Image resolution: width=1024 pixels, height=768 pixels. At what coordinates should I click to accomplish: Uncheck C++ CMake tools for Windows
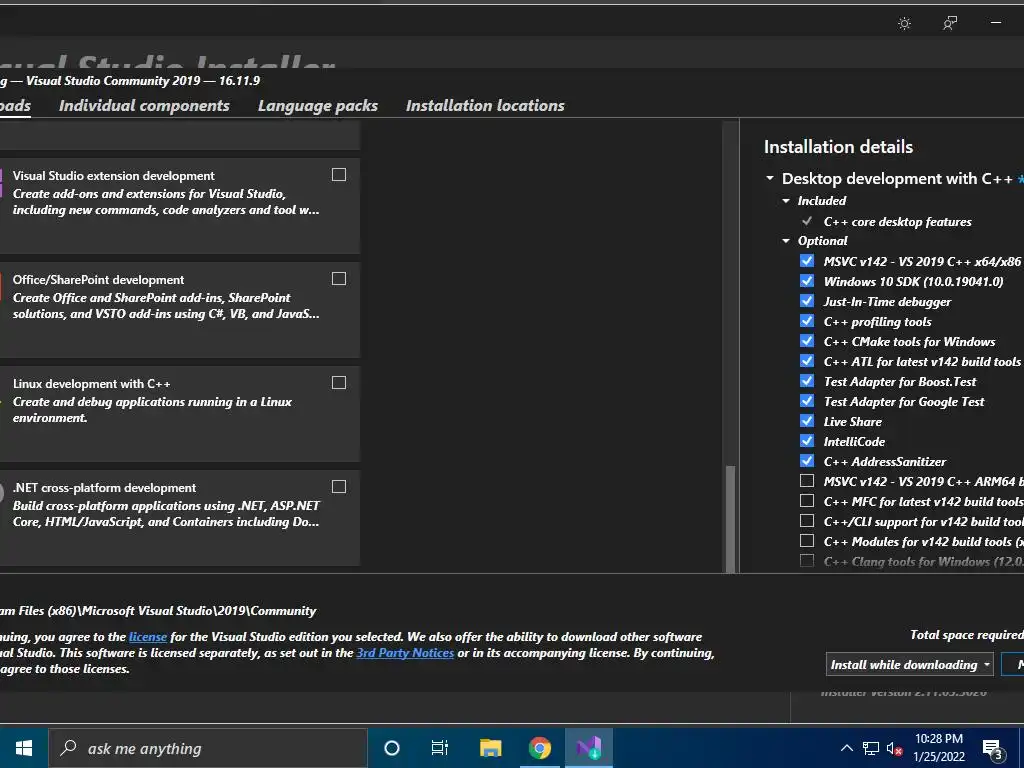807,341
